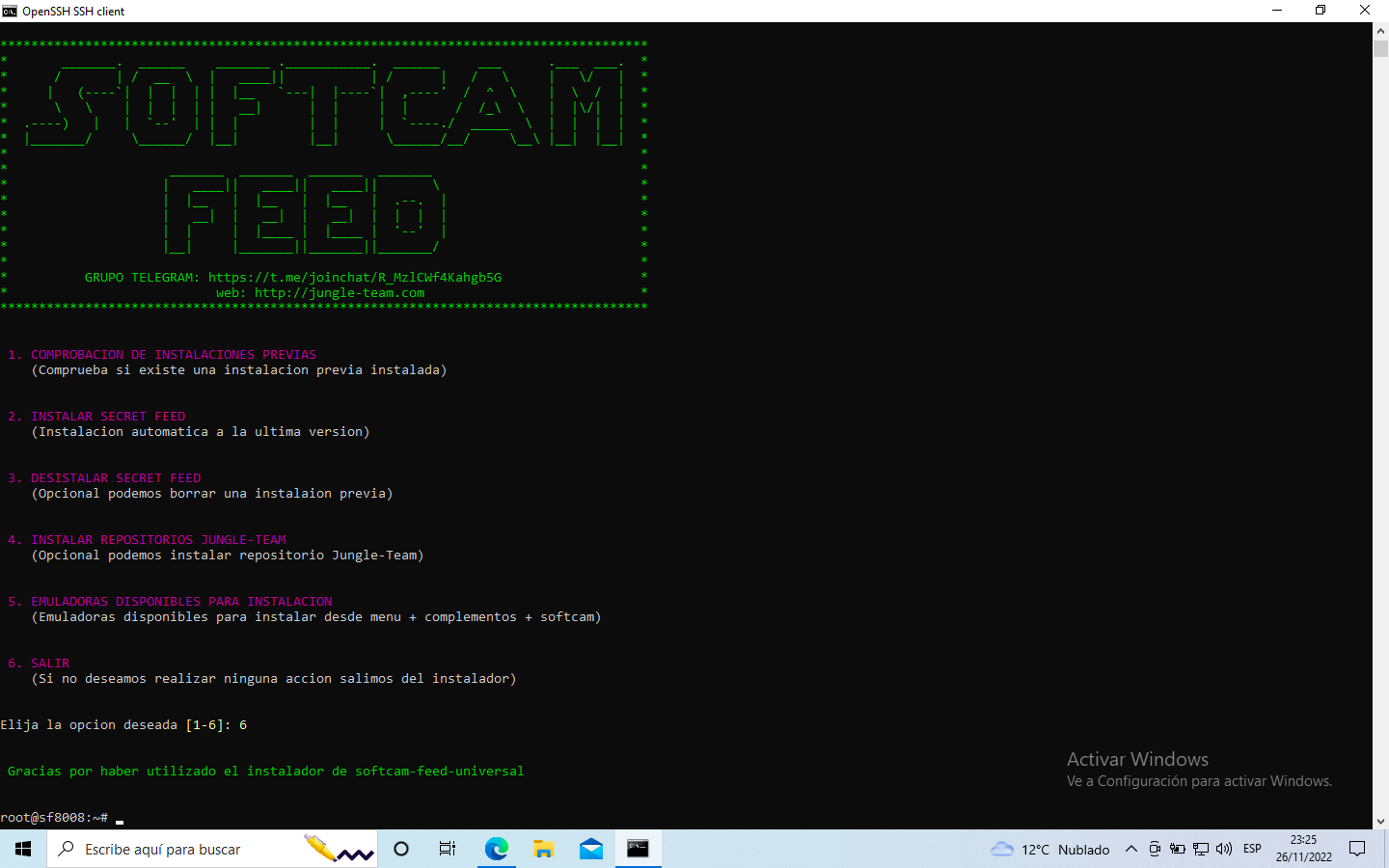Click the Cortana circle icon
The image size is (1389, 868).
(x=401, y=849)
